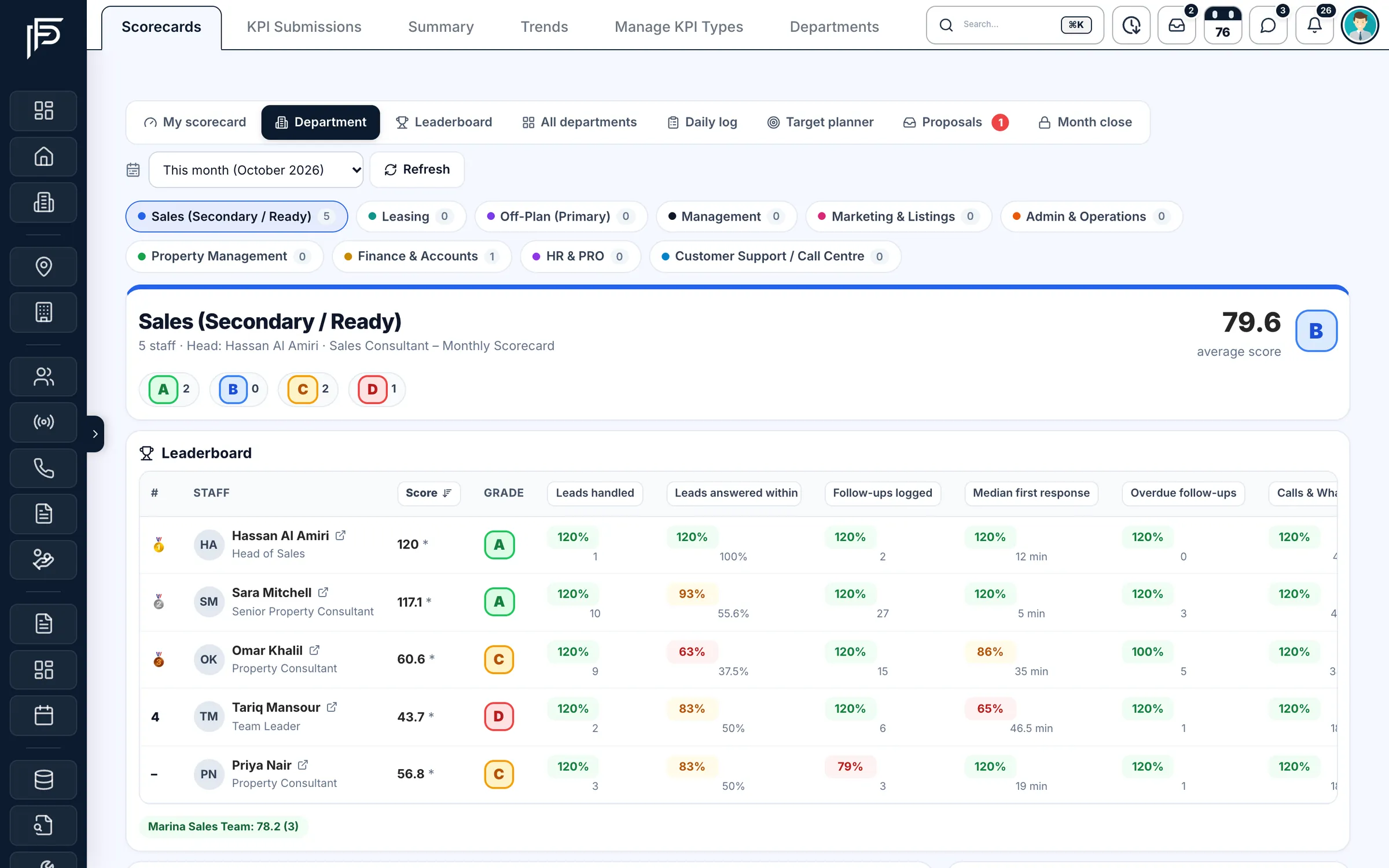The width and height of the screenshot is (1389, 868).
Task: Select the HR & PRO department chip
Action: point(580,256)
